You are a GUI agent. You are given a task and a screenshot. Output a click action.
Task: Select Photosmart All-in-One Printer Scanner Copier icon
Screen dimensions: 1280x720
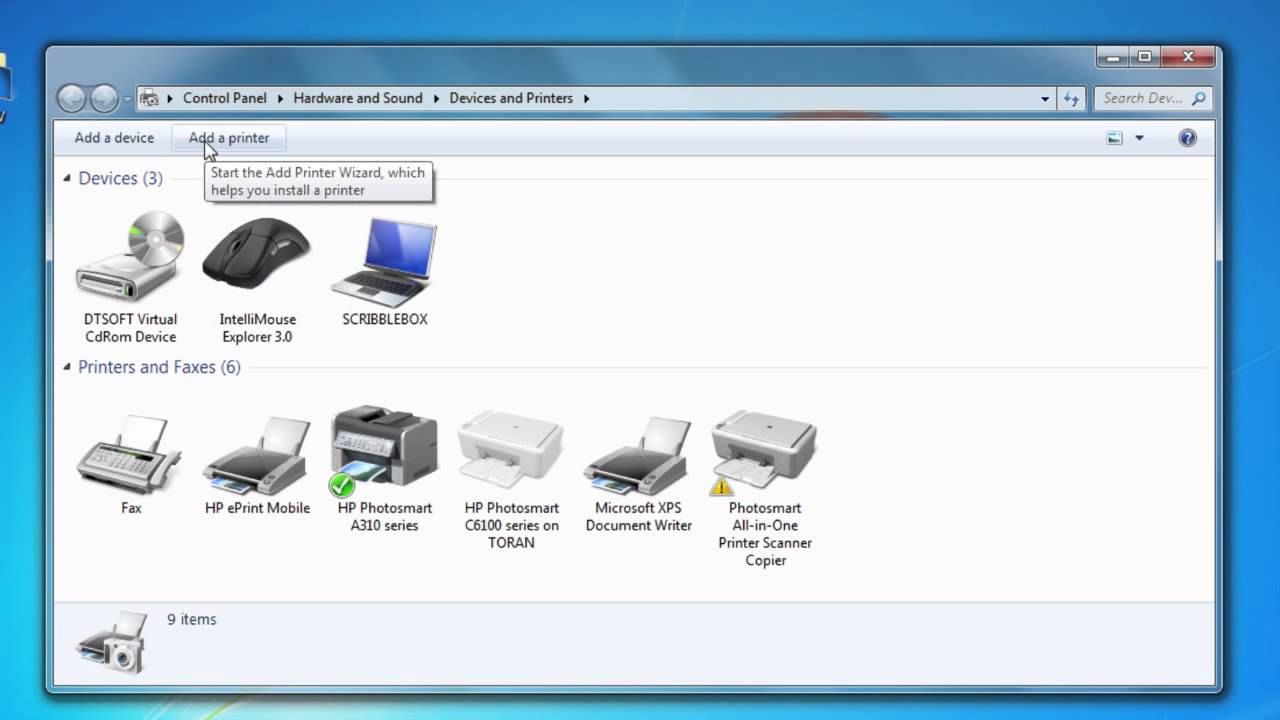click(x=765, y=452)
